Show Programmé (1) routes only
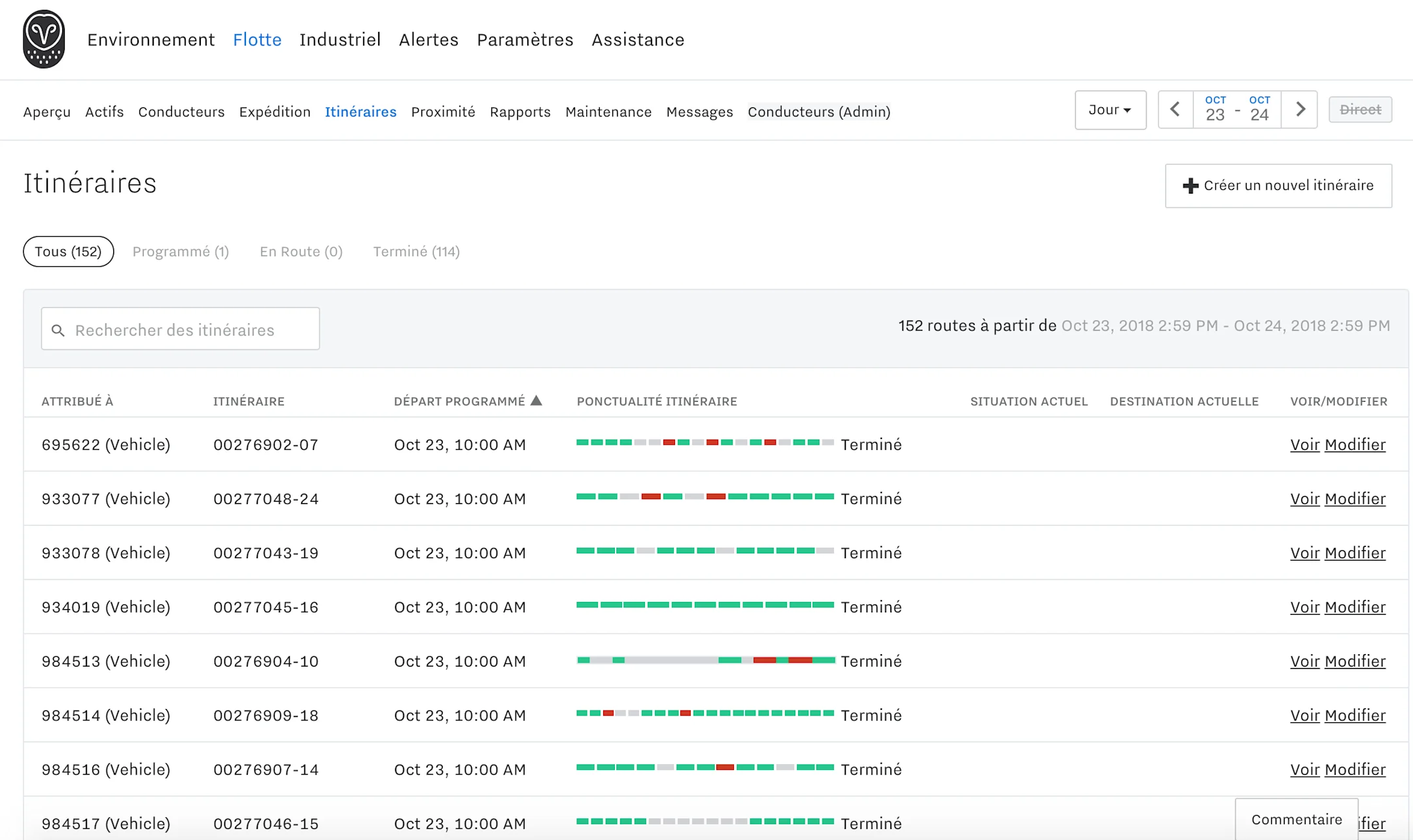Viewport: 1413px width, 840px height. point(181,252)
